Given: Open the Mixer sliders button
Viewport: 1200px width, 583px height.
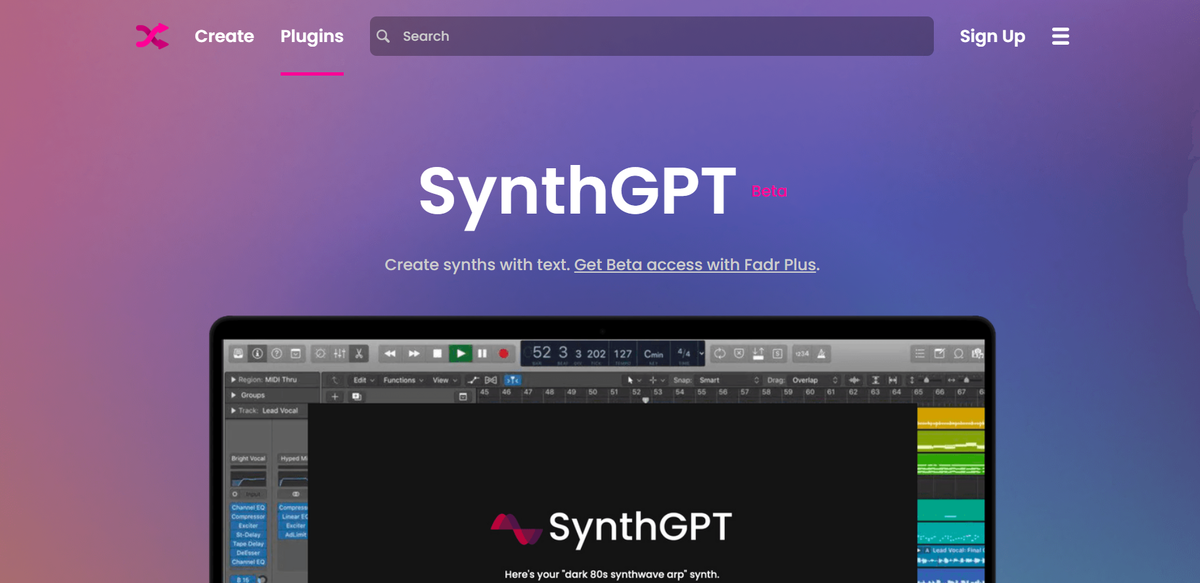Looking at the screenshot, I should pyautogui.click(x=340, y=353).
